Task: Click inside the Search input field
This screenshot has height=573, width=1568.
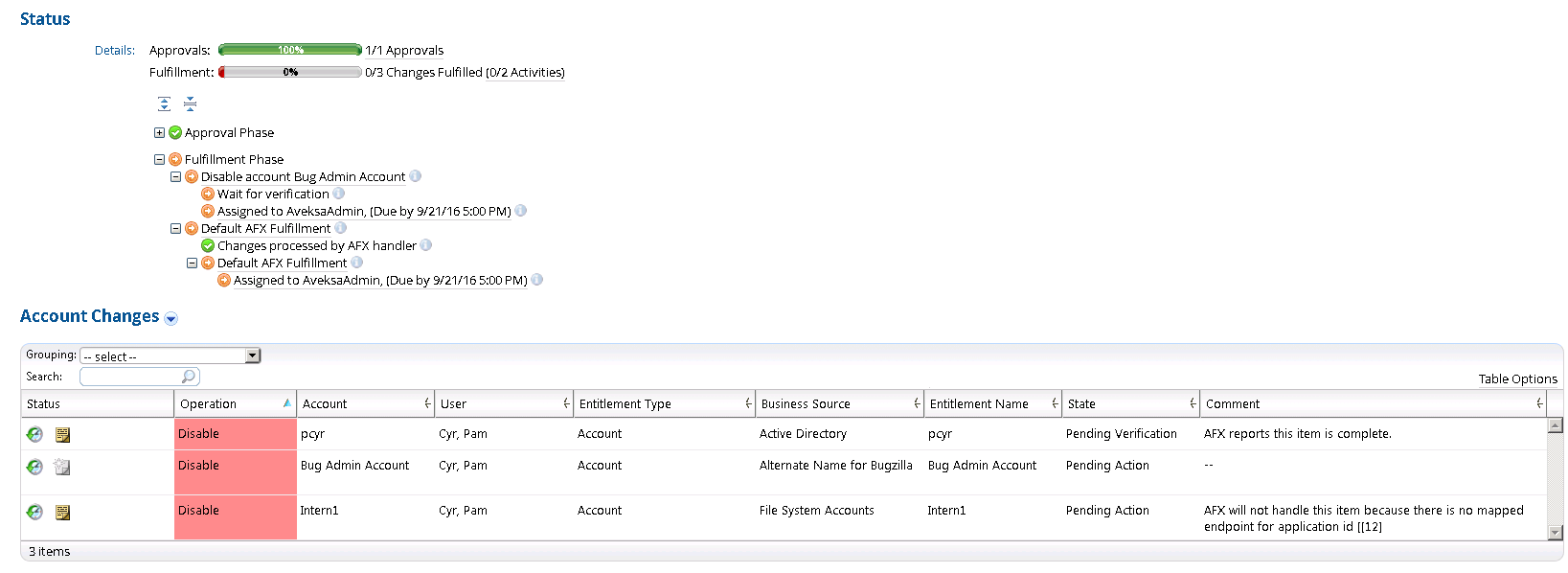Action: (130, 377)
